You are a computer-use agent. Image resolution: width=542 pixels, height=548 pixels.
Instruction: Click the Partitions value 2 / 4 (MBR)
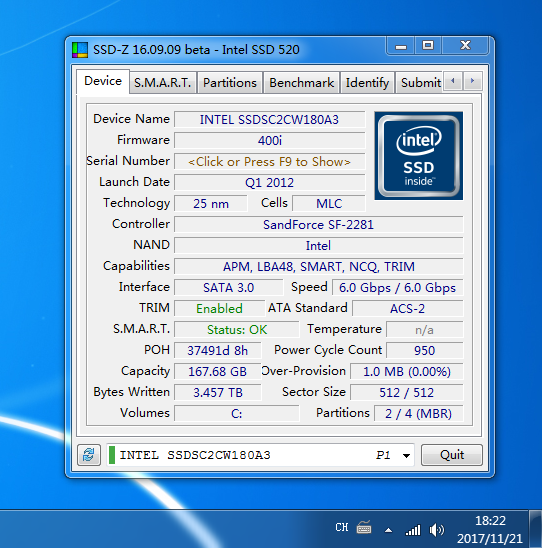click(419, 413)
